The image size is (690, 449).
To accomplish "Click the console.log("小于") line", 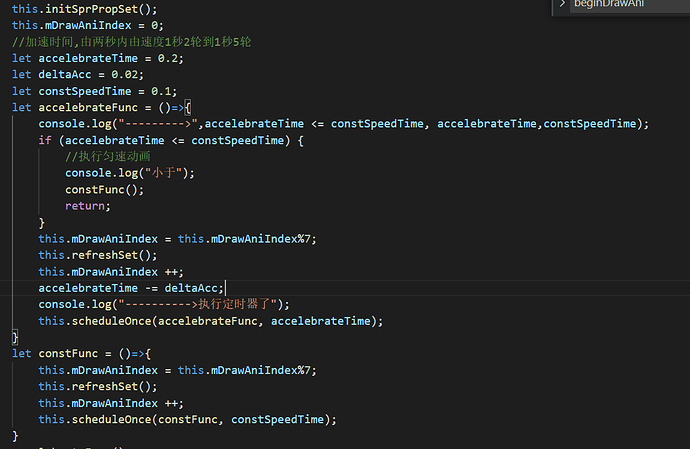I will 130,173.
